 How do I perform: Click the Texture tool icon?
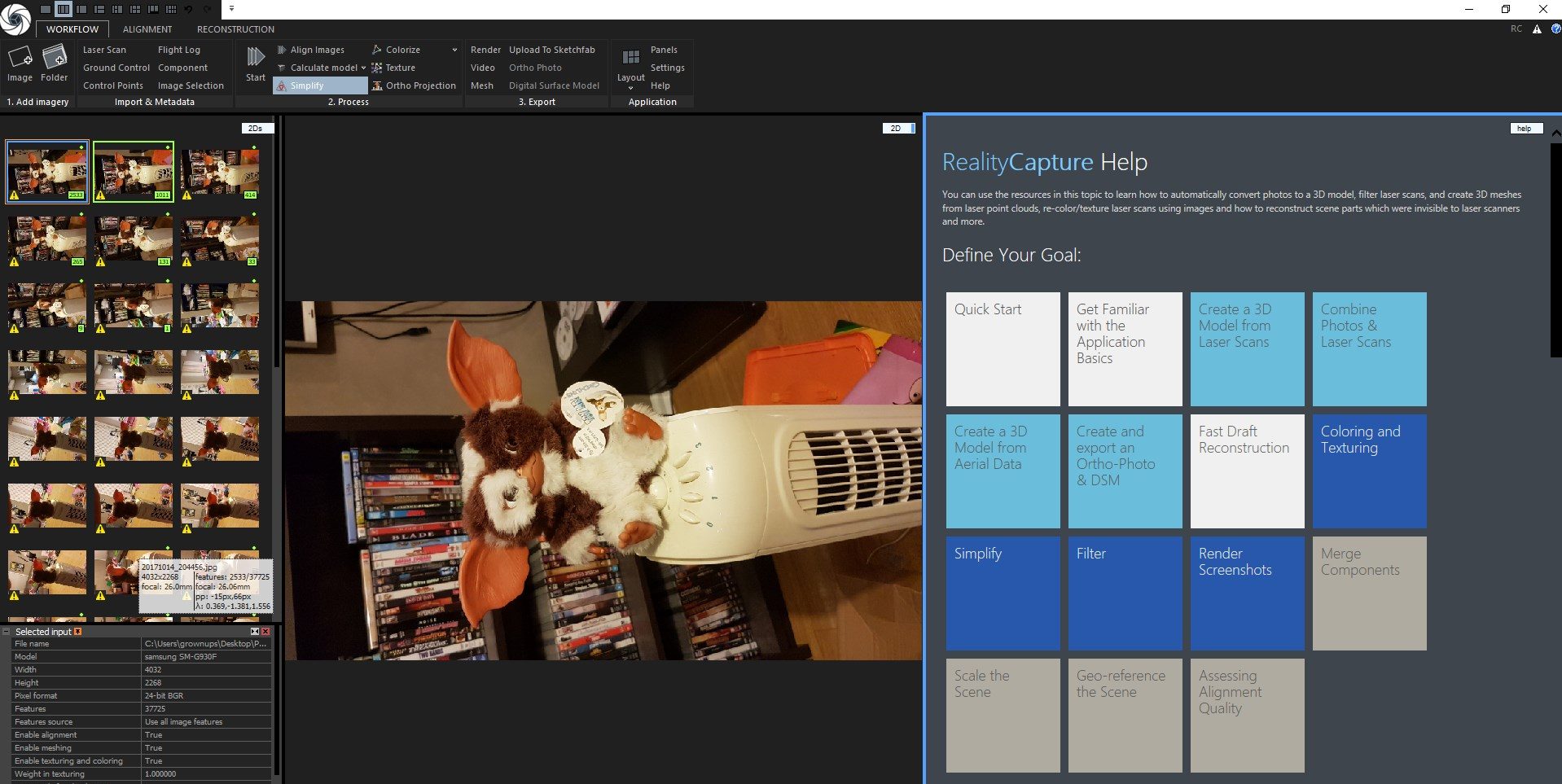tap(377, 68)
